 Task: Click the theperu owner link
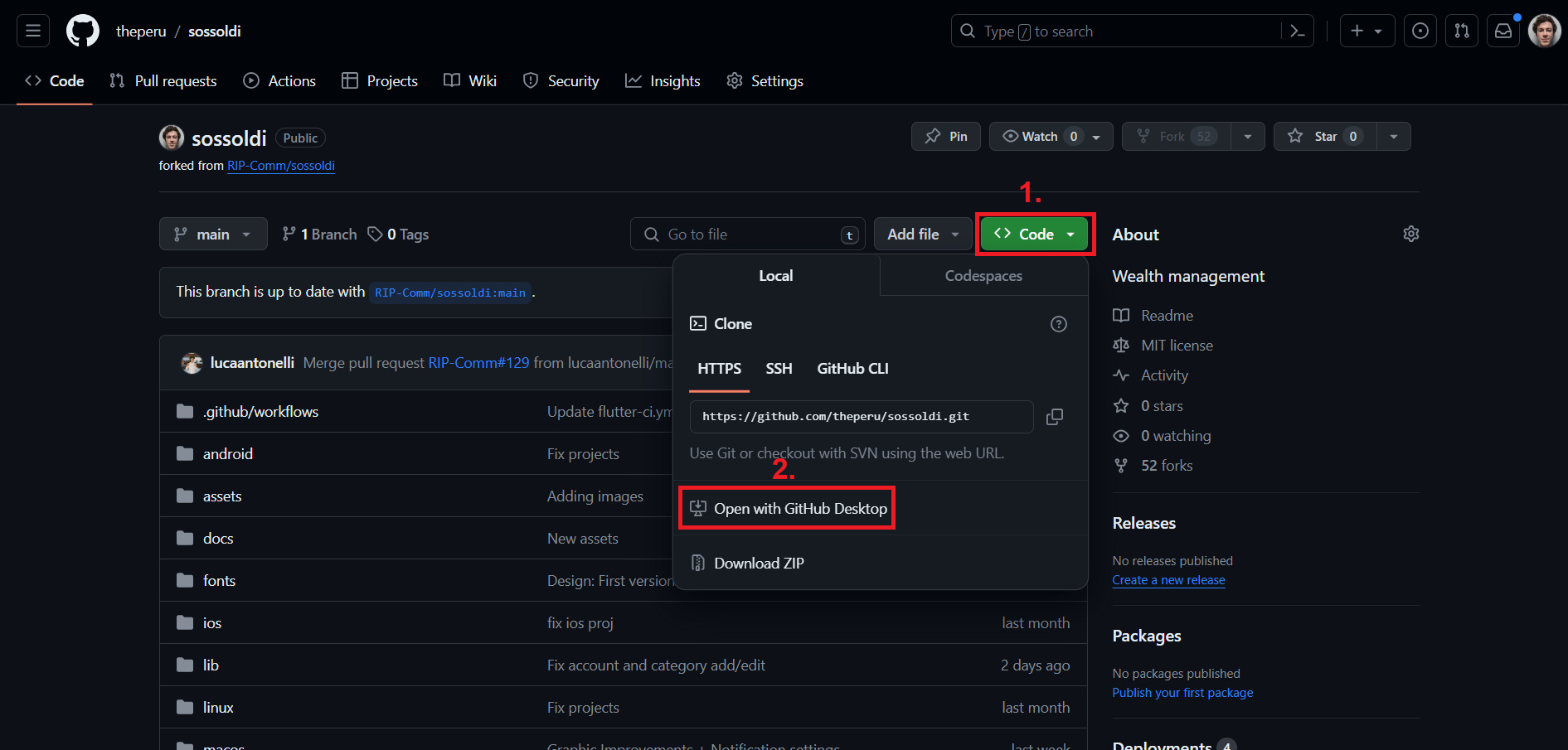point(141,31)
